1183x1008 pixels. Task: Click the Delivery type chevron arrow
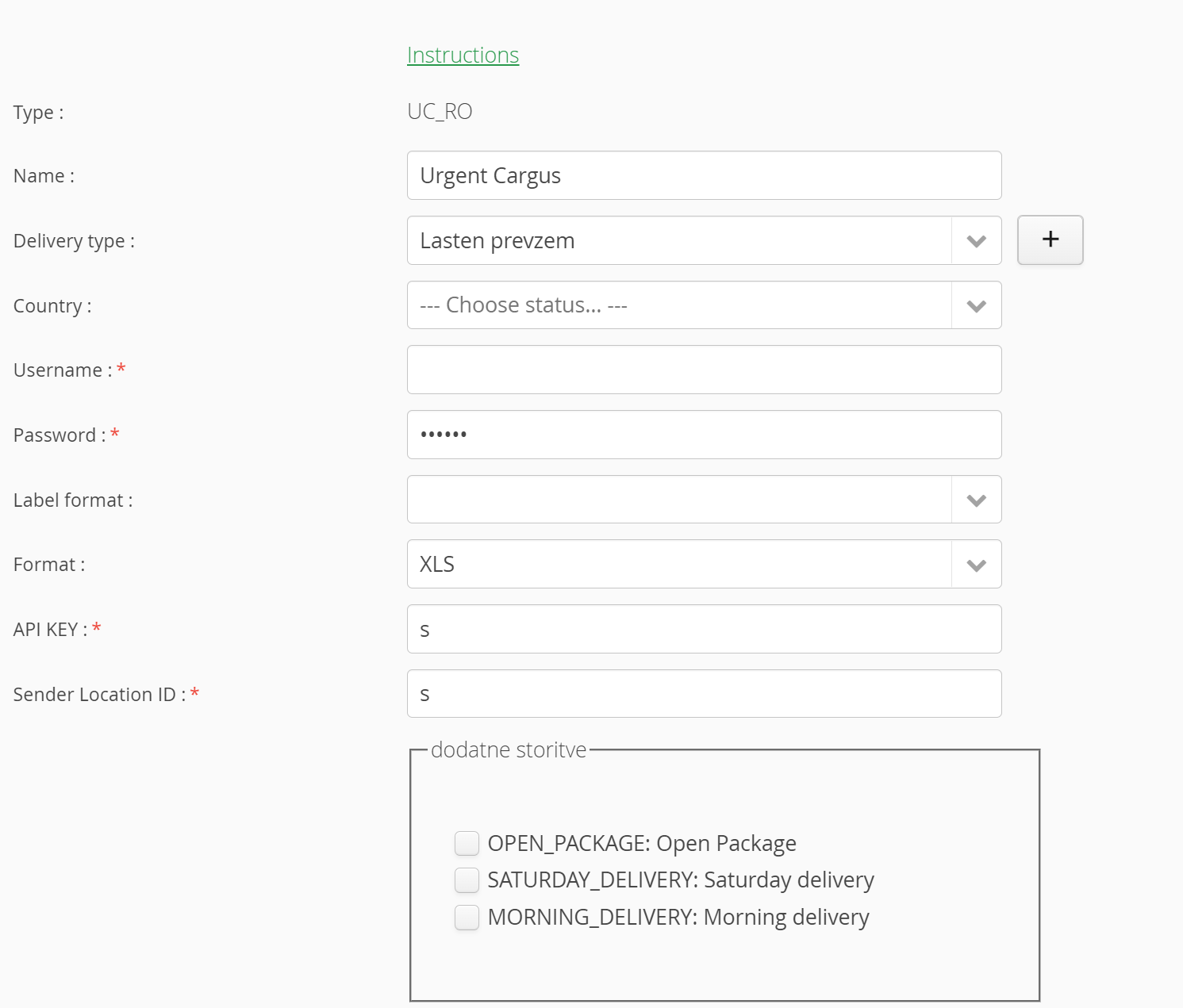click(977, 241)
